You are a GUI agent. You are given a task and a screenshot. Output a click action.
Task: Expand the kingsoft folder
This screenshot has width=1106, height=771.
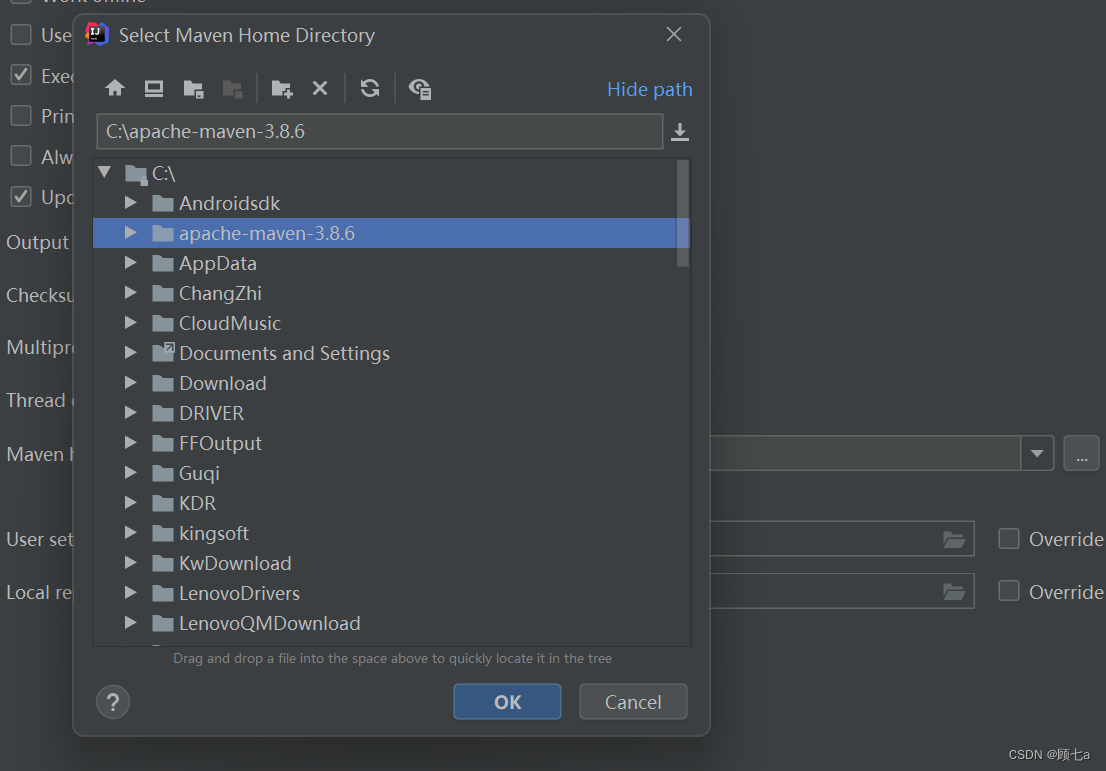click(x=130, y=533)
